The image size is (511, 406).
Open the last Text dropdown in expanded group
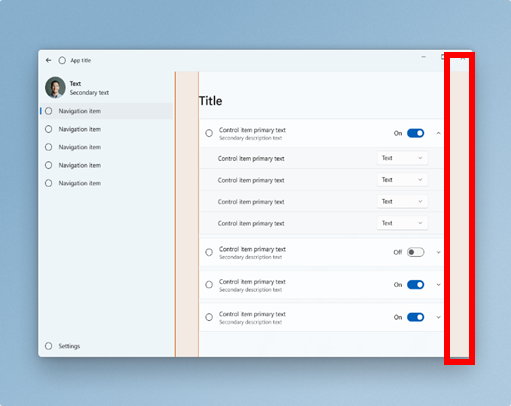click(402, 223)
